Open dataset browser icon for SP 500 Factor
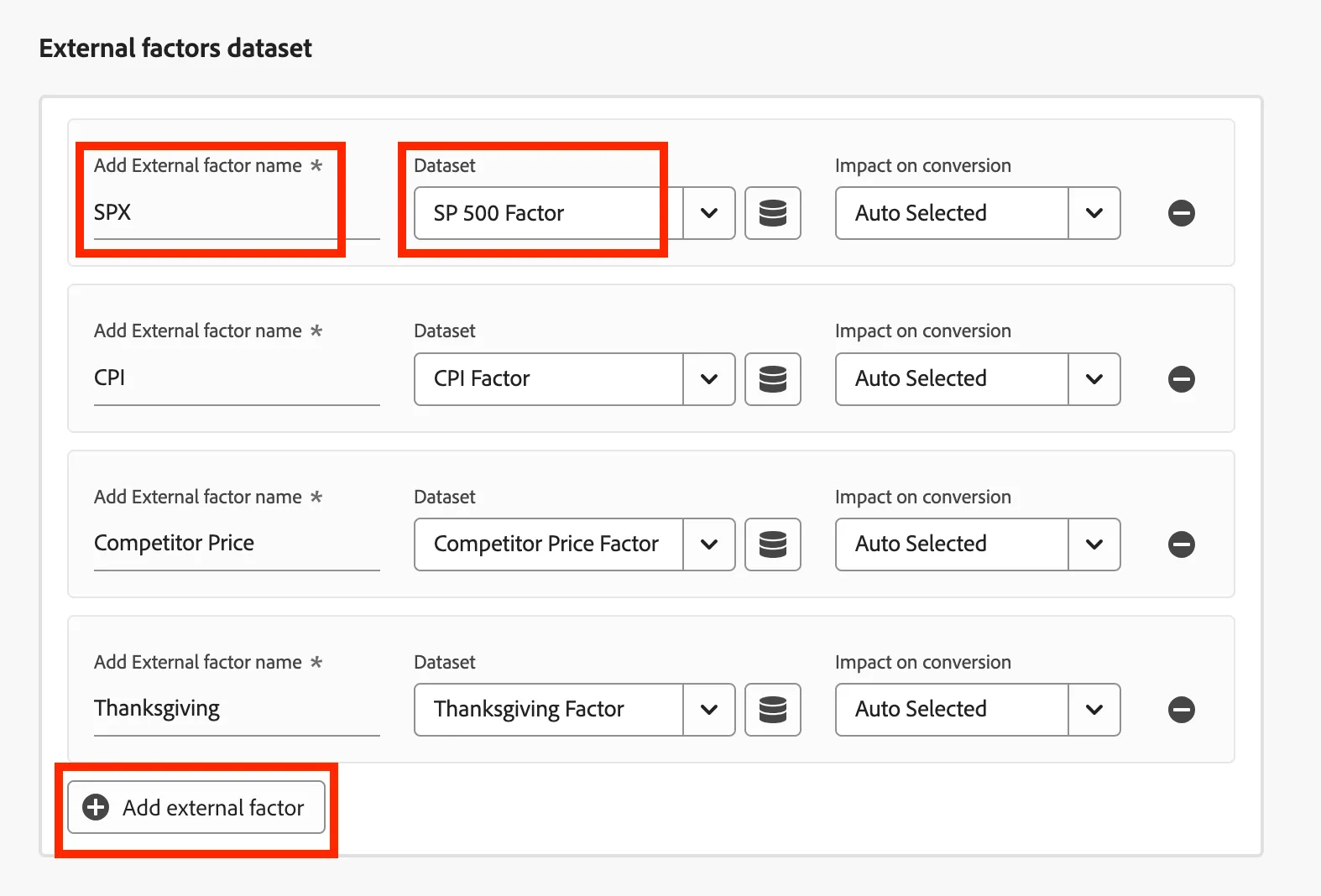The image size is (1321, 896). (773, 213)
